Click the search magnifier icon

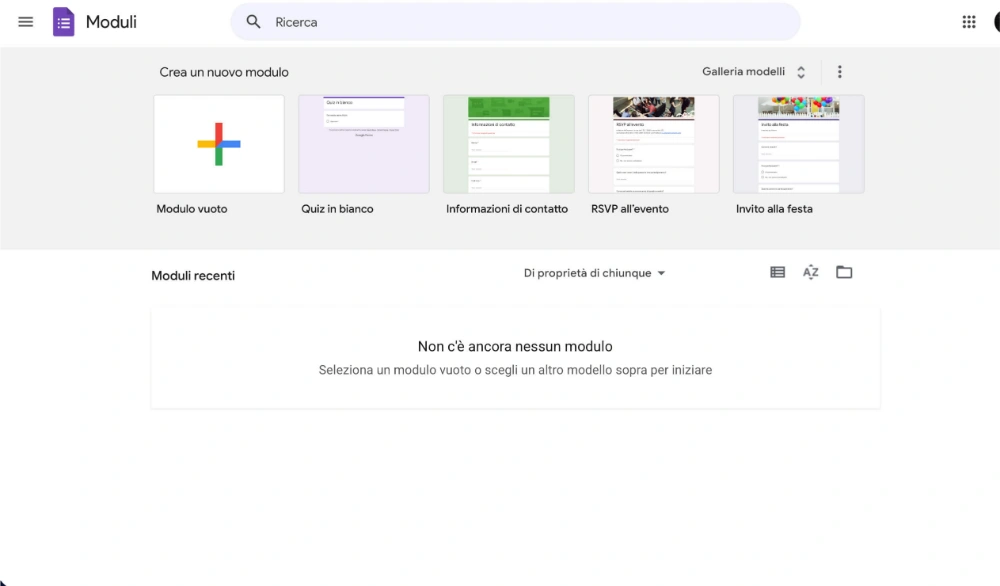click(253, 22)
